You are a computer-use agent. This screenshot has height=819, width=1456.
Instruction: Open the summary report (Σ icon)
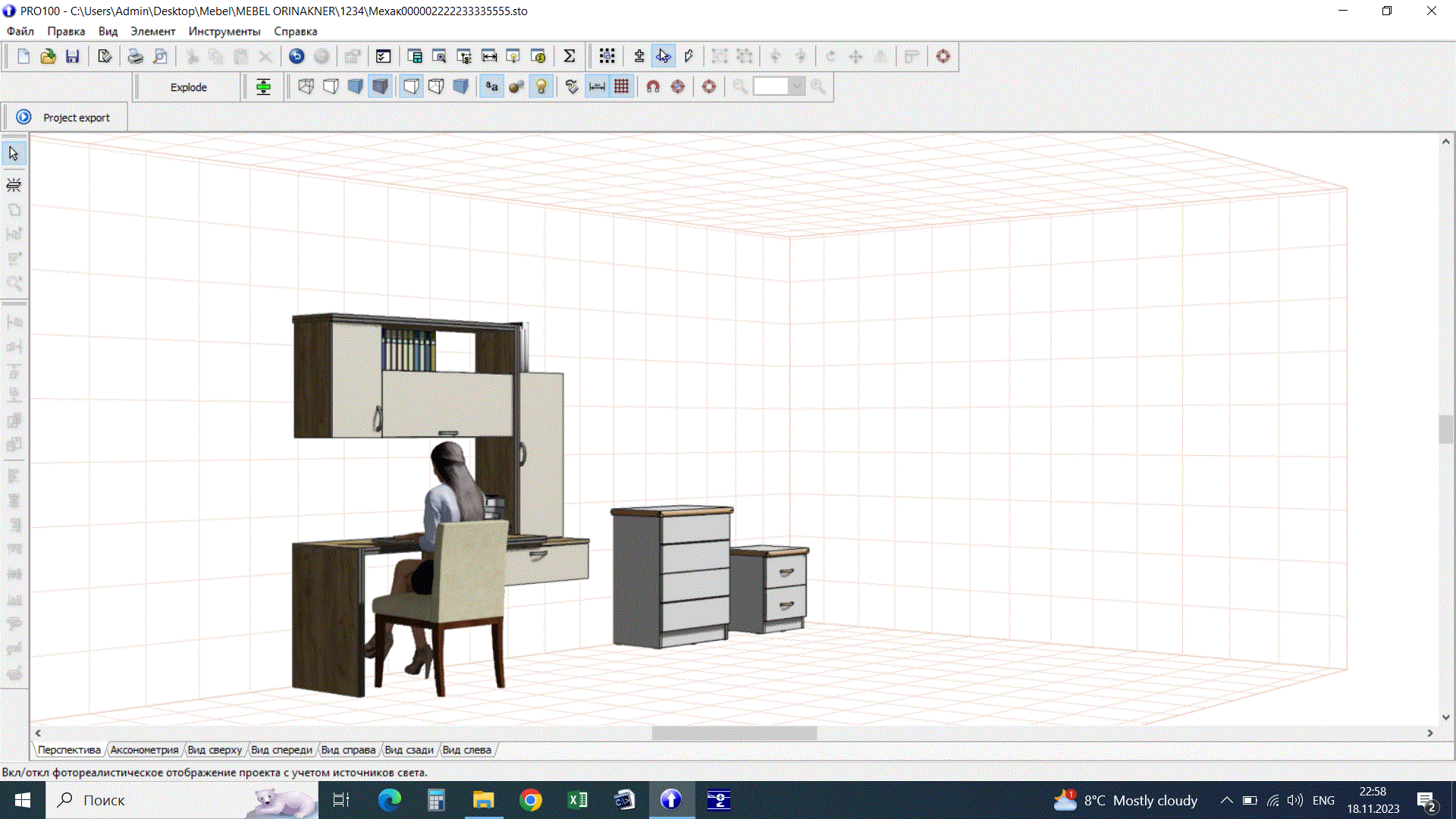[570, 56]
